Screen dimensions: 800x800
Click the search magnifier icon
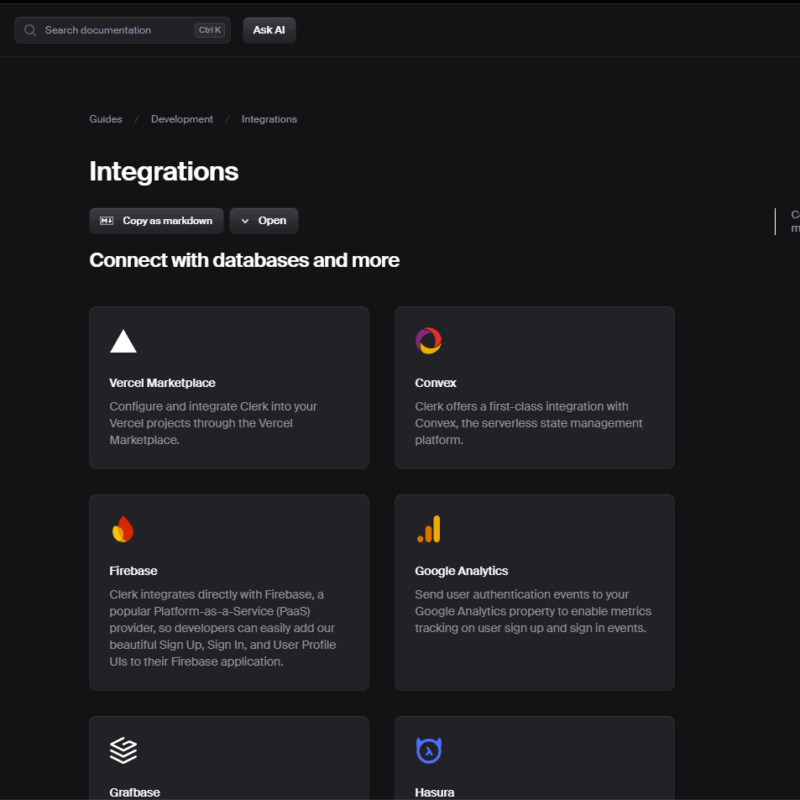(30, 30)
